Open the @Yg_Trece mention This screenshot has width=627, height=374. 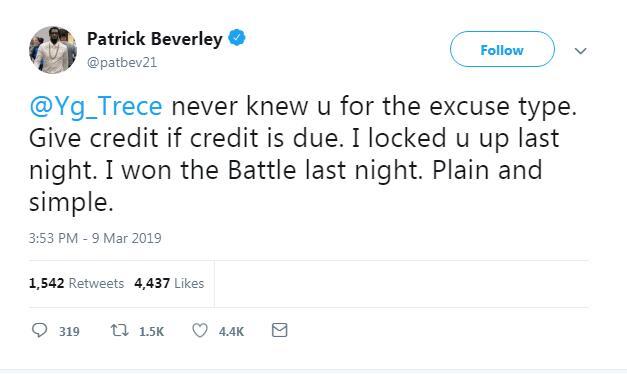point(96,106)
